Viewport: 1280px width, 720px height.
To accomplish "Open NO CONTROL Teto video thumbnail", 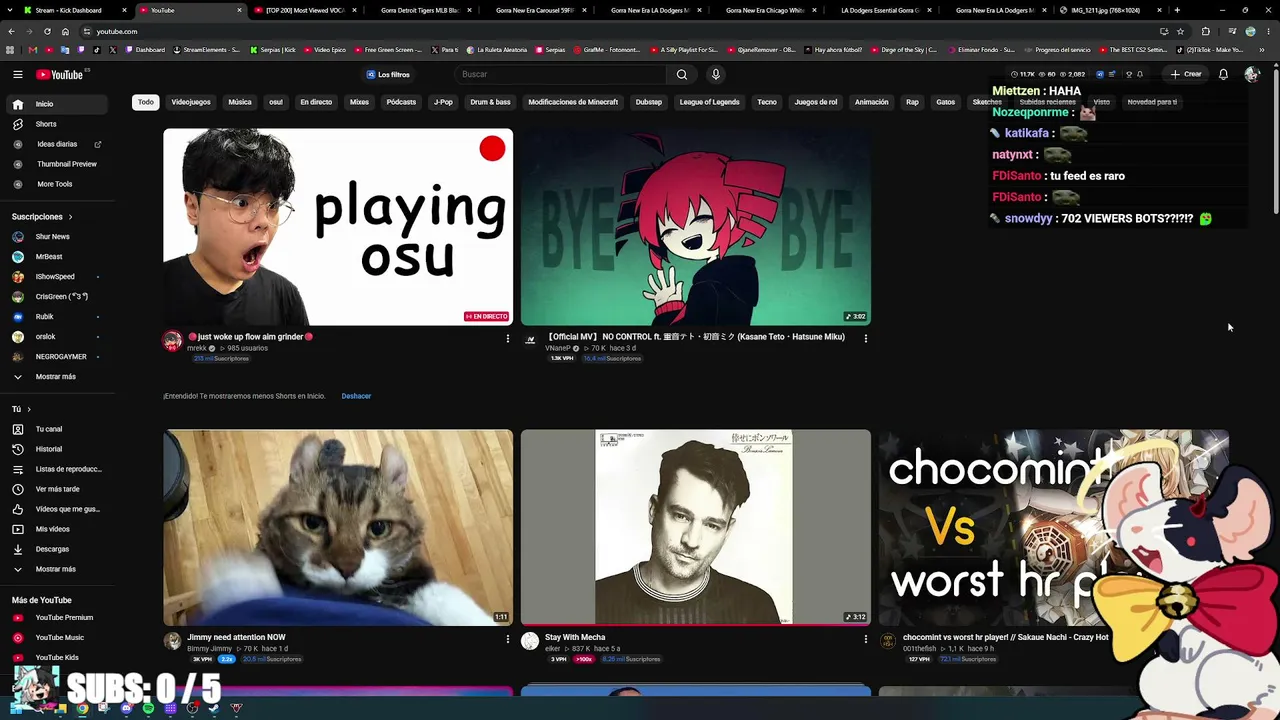I will [696, 227].
